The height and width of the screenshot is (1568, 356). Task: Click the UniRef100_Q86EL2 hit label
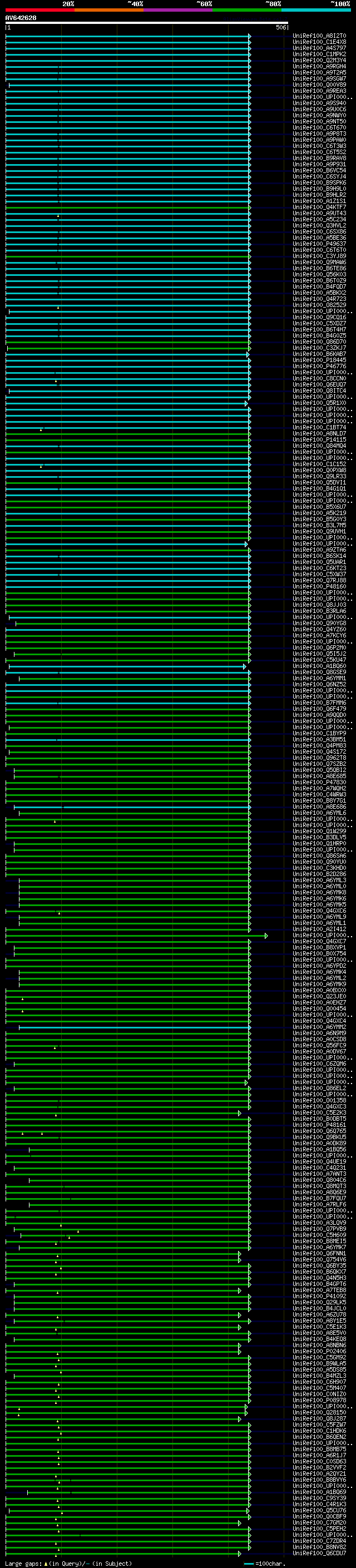pyautogui.click(x=319, y=1089)
